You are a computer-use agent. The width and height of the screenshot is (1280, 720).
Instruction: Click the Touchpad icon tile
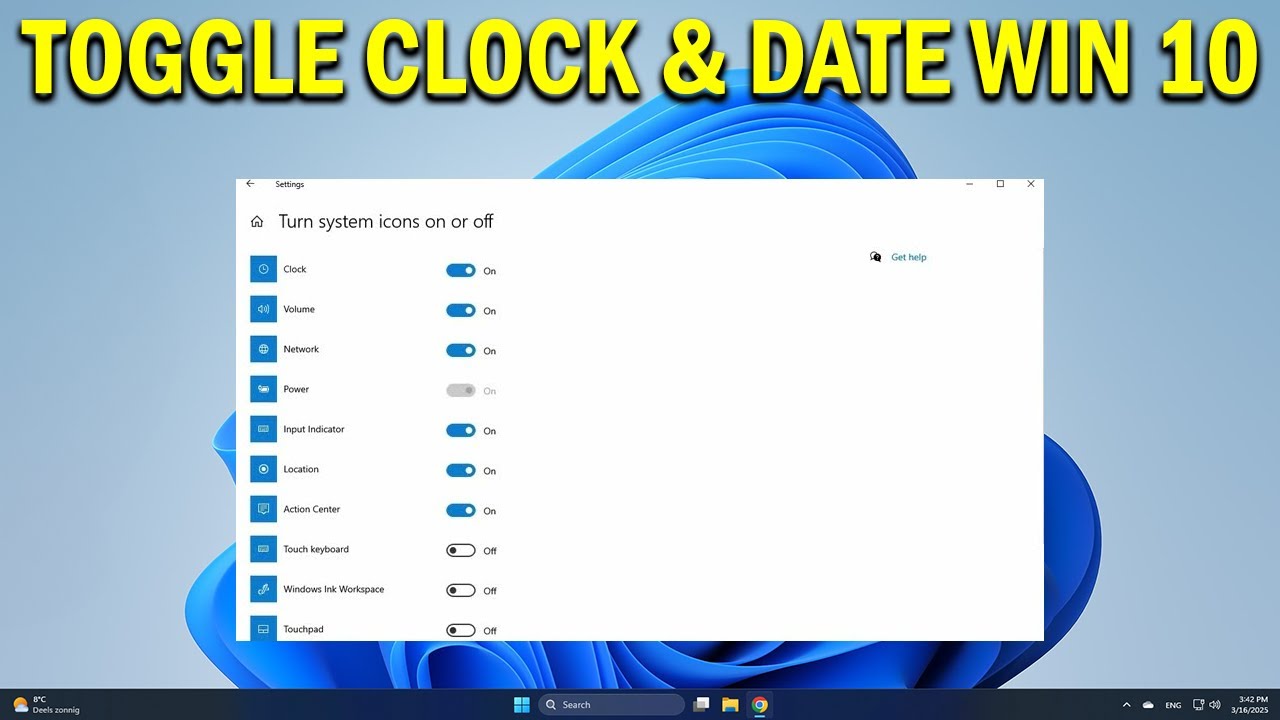click(x=263, y=629)
